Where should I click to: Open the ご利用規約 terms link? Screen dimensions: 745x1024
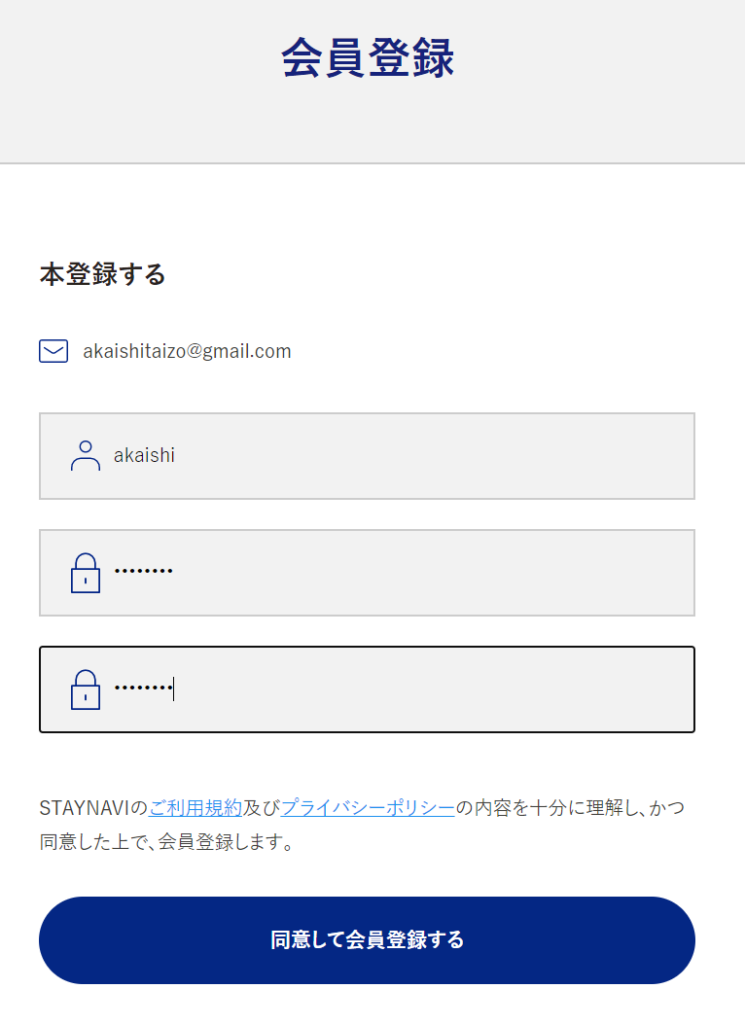(x=195, y=808)
